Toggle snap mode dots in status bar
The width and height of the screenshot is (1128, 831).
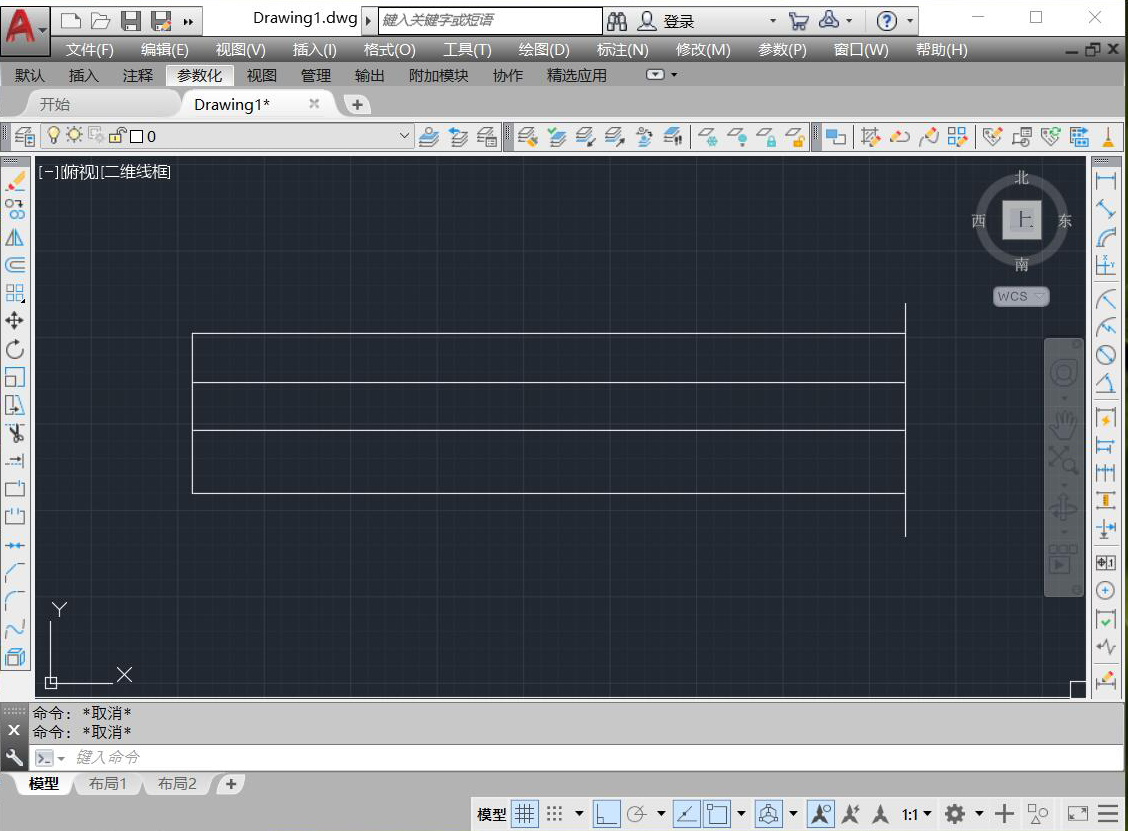click(x=554, y=814)
